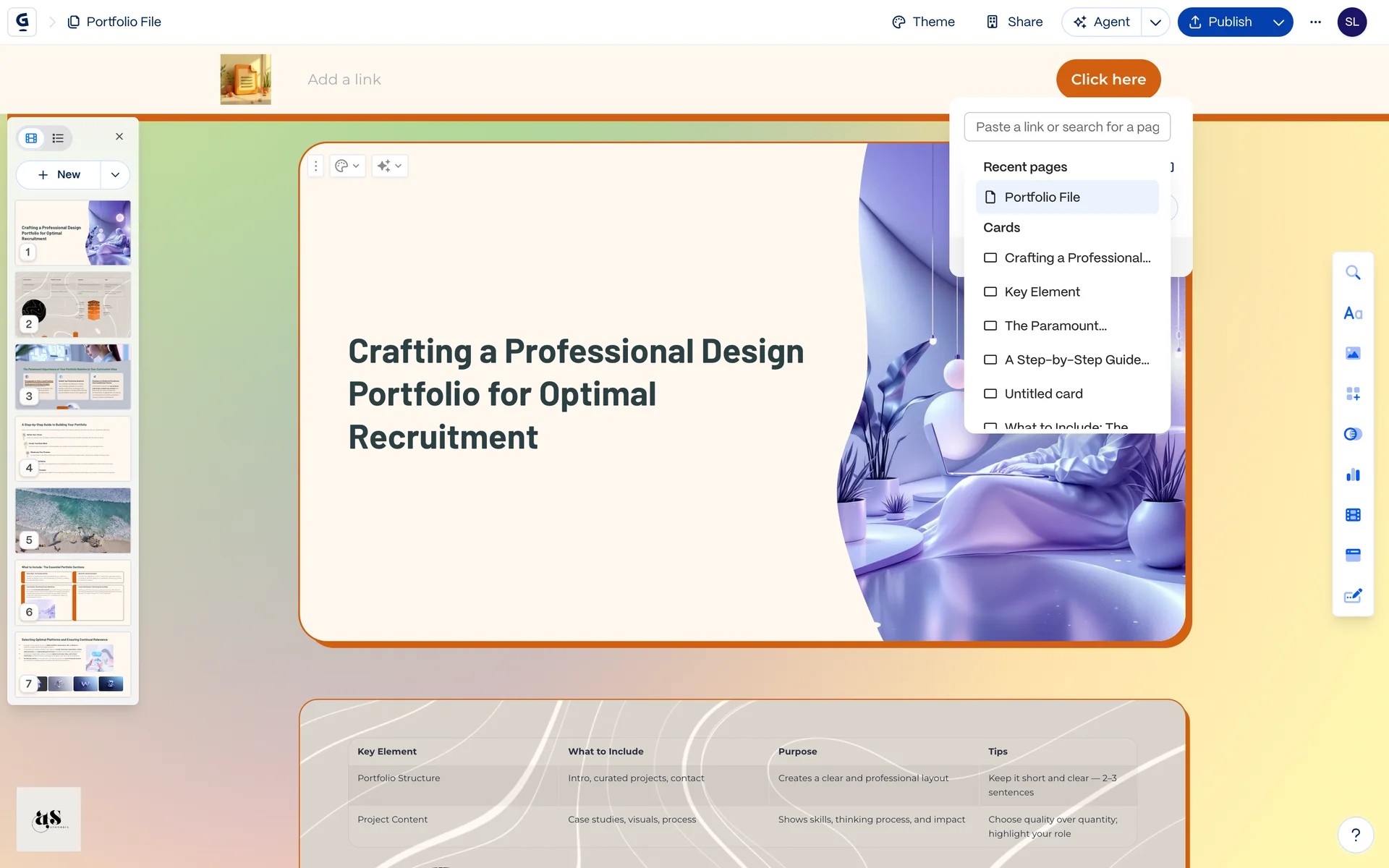Image resolution: width=1389 pixels, height=868 pixels.
Task: Click the orange Click here button
Action: tap(1108, 80)
